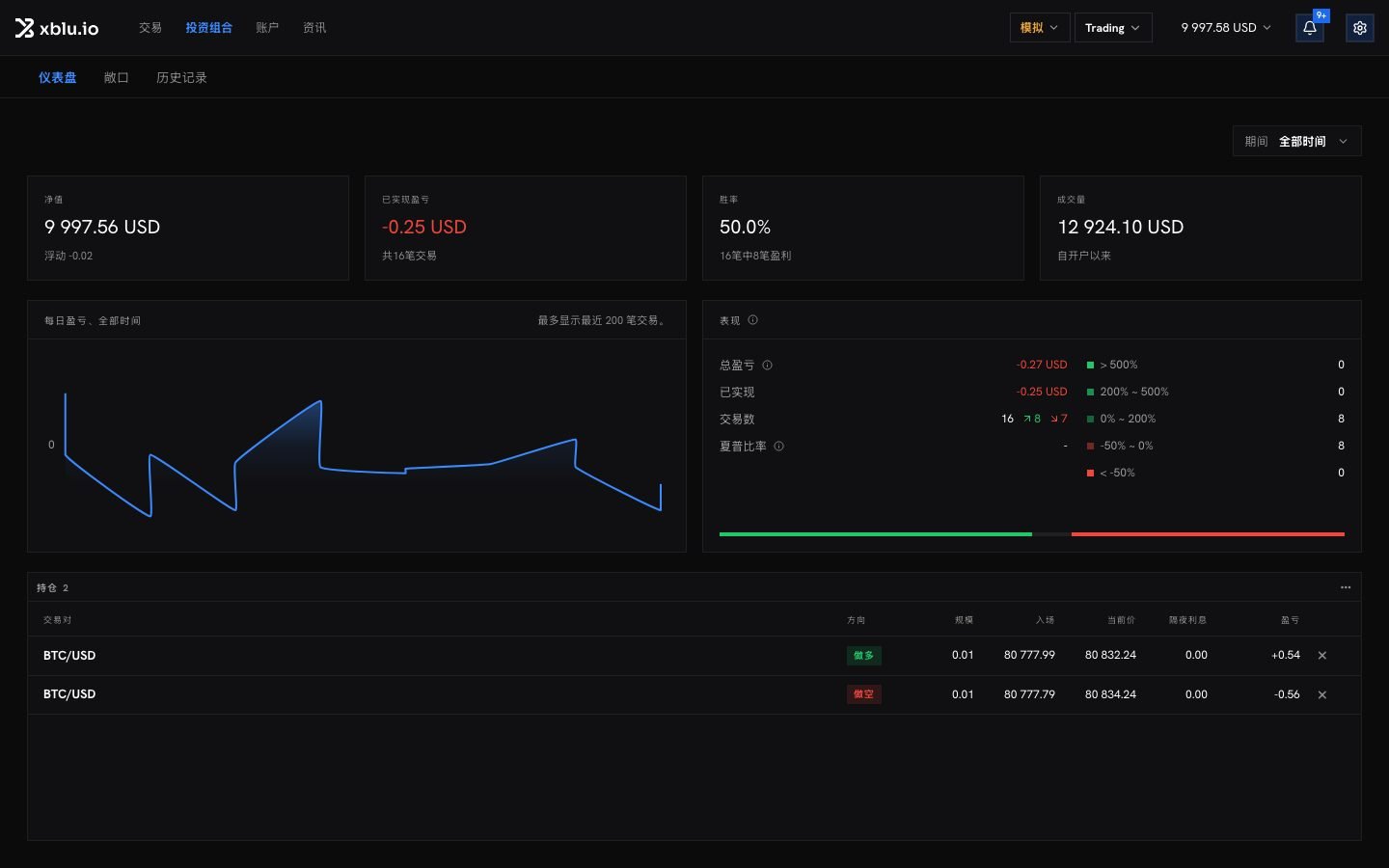Open the 账户 menu

[x=267, y=28]
